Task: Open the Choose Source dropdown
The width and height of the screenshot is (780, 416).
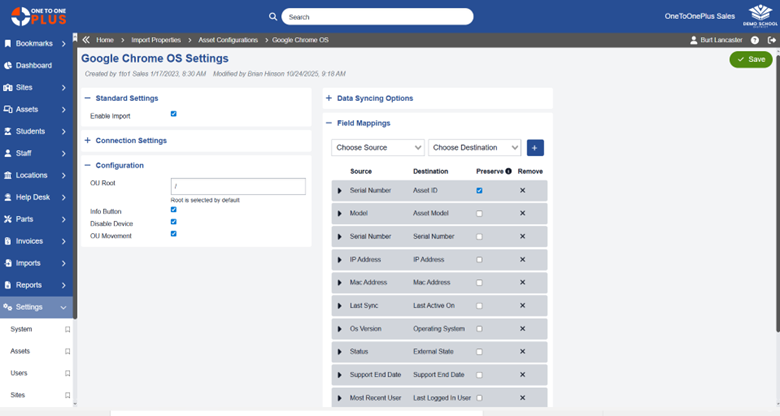Action: (378, 148)
